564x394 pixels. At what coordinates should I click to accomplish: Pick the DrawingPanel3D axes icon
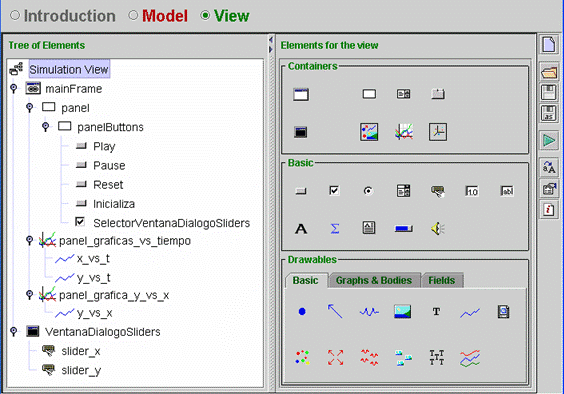click(438, 132)
